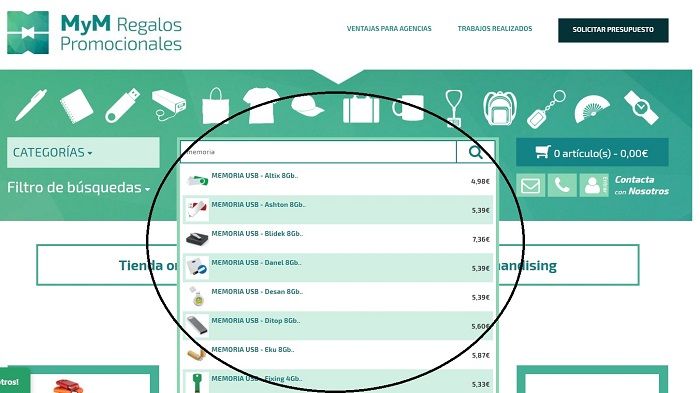The height and width of the screenshot is (393, 700).
Task: Click Solicitar Presupuesto button
Action: pyautogui.click(x=613, y=30)
